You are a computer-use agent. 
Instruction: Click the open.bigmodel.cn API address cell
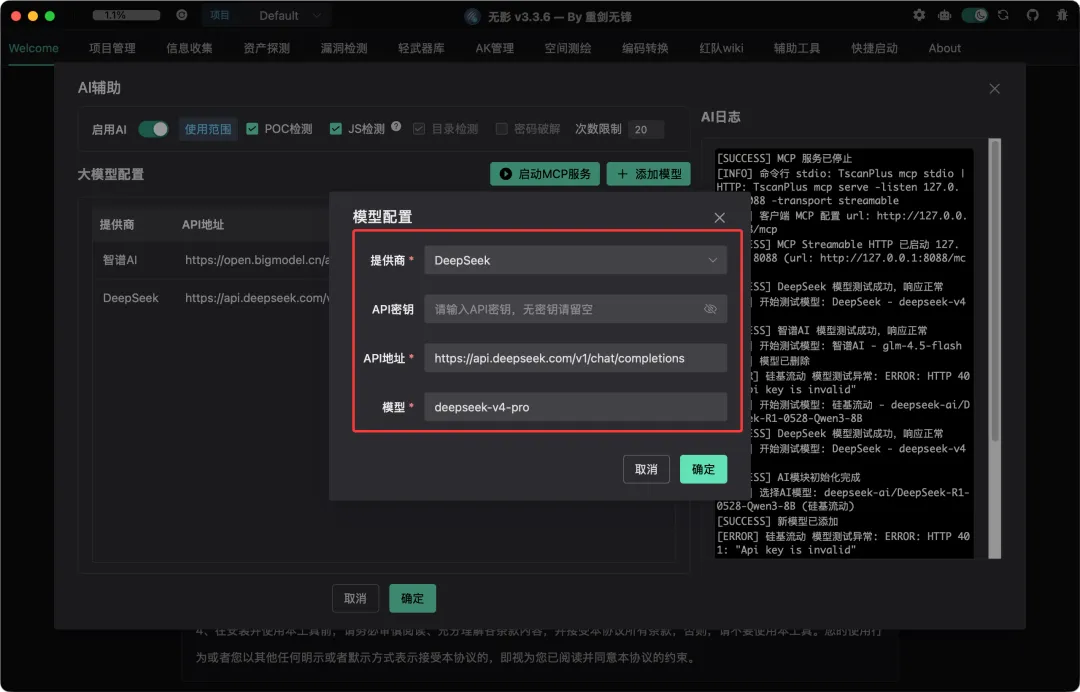coord(257,260)
